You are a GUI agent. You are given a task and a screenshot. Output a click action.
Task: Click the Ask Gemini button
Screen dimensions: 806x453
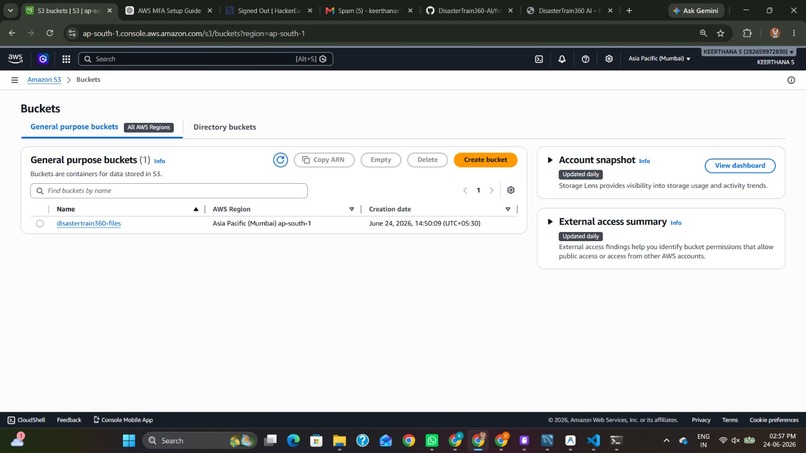click(696, 10)
